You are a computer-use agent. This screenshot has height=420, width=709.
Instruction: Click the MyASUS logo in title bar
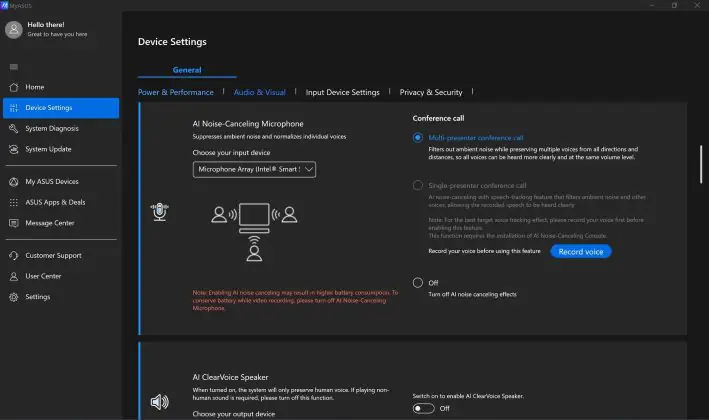pyautogui.click(x=4, y=5)
